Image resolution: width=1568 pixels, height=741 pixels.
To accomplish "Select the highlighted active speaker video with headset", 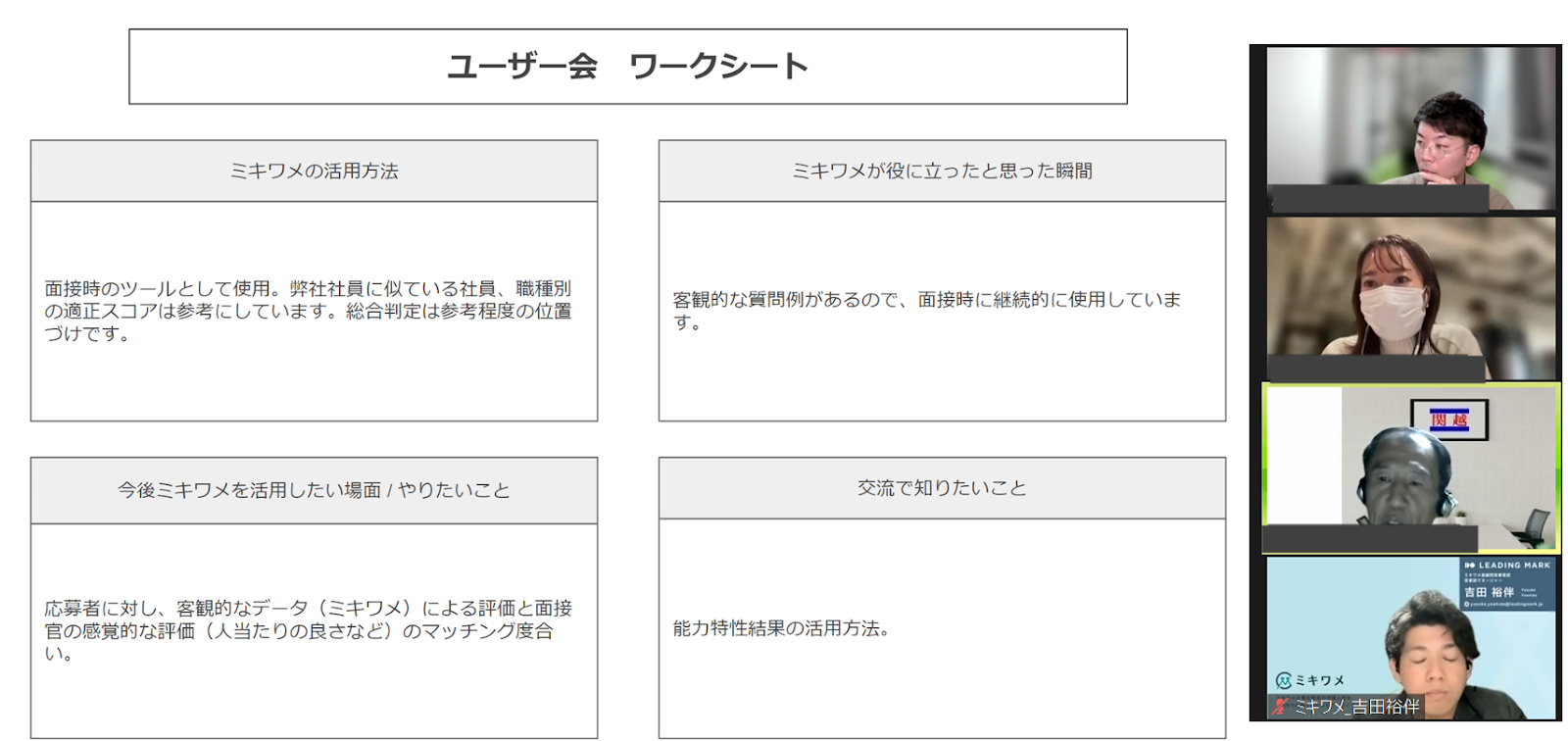I will [1411, 468].
